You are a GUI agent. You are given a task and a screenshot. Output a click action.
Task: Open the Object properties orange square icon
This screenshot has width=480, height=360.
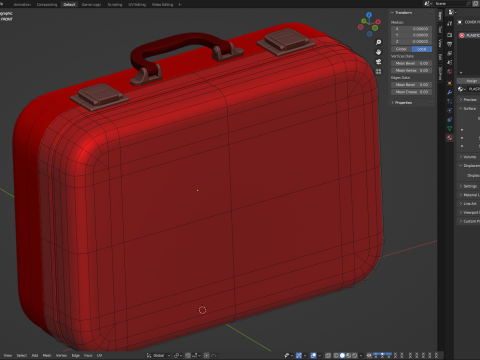(x=449, y=83)
